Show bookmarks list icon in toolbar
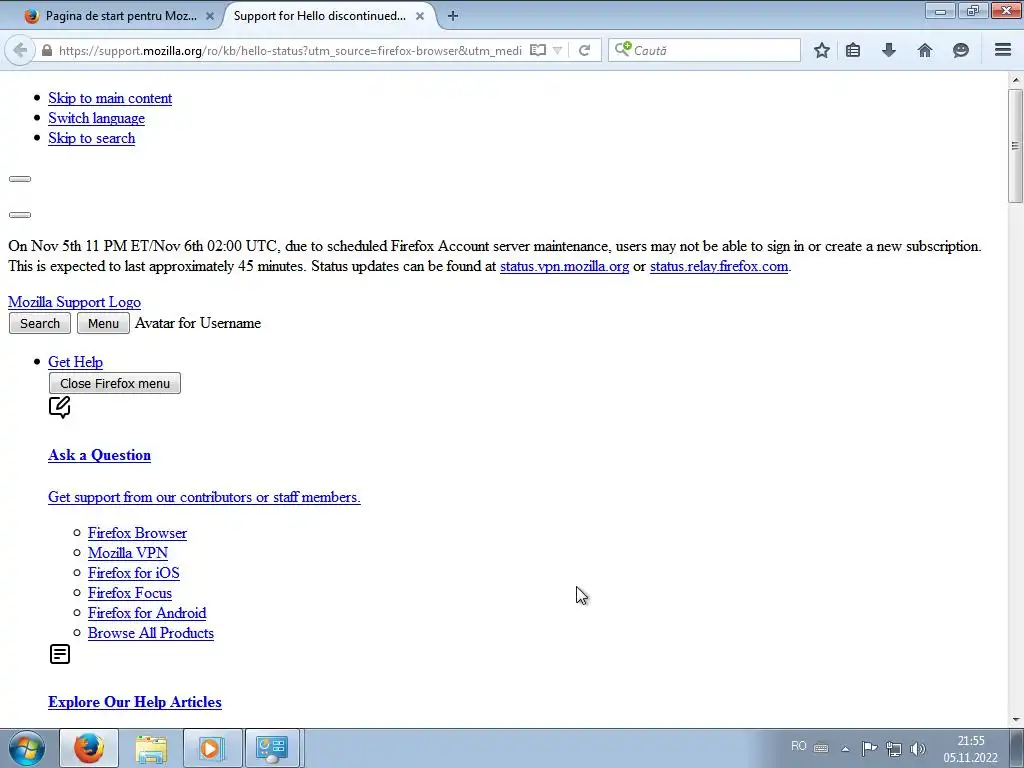1024x768 pixels. pyautogui.click(x=853, y=50)
